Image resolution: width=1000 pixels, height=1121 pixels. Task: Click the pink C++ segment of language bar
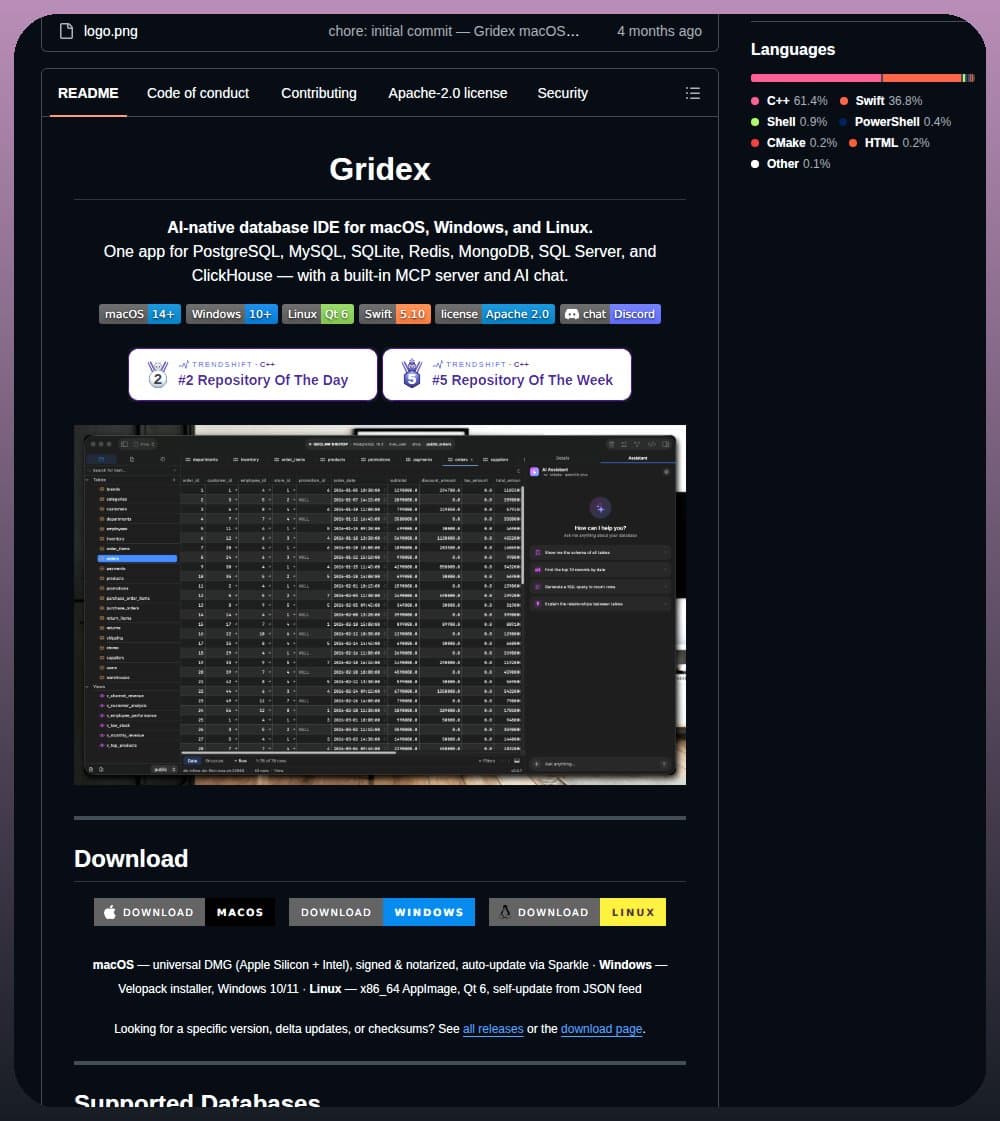(x=816, y=78)
